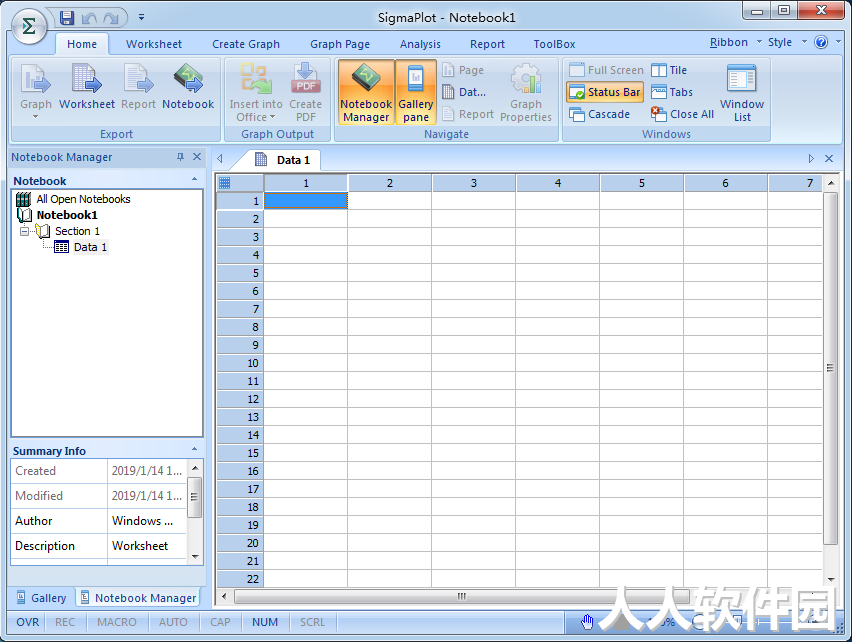This screenshot has width=852, height=642.
Task: Export Graph button in ribbon
Action: point(36,91)
